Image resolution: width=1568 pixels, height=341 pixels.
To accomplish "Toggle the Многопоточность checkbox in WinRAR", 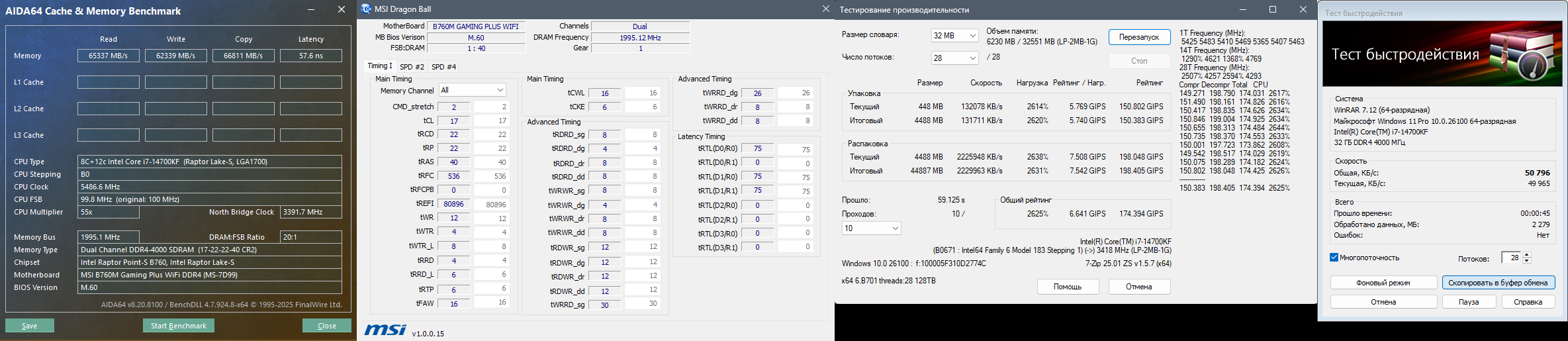I will (x=1334, y=258).
